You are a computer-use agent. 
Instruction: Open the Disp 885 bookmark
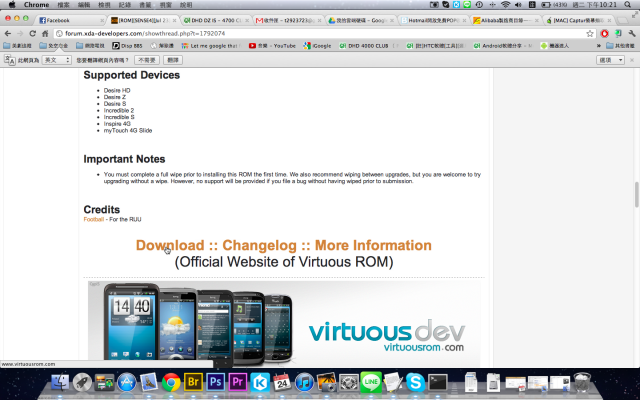click(127, 46)
